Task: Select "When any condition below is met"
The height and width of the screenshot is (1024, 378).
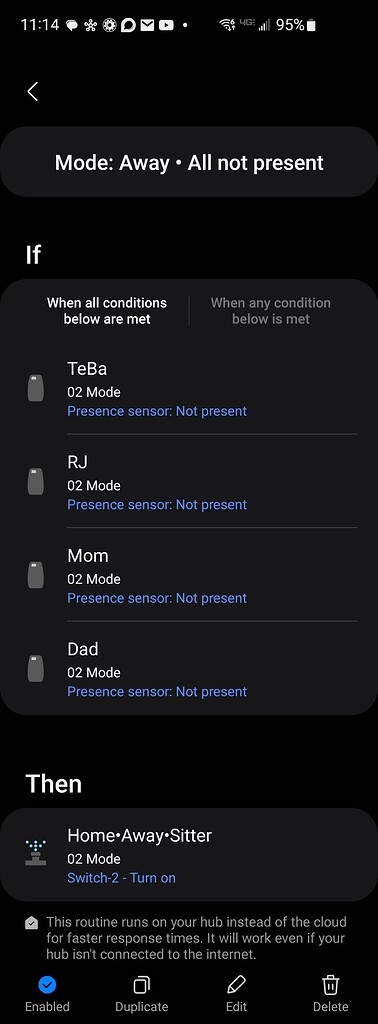Action: point(271,311)
